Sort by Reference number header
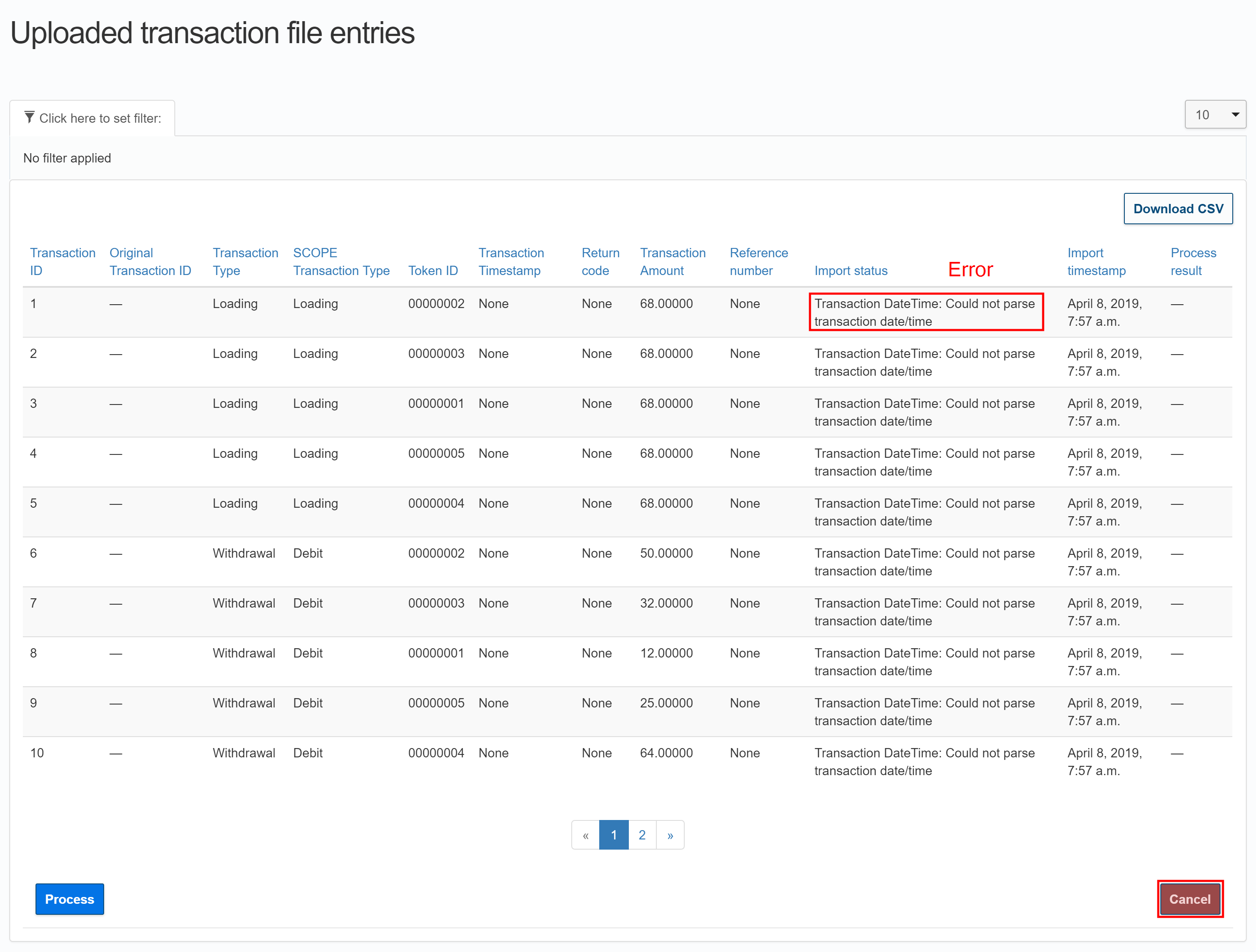The height and width of the screenshot is (952, 1256). coord(759,262)
